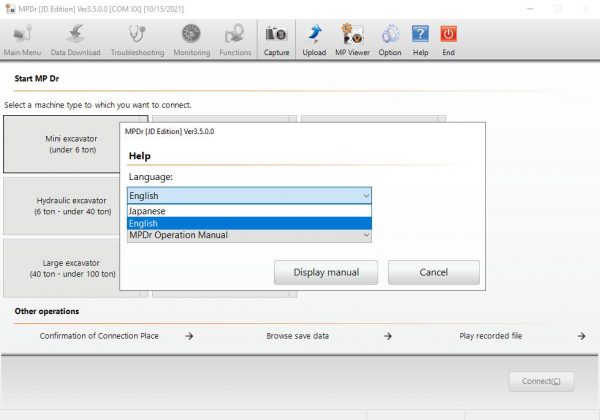This screenshot has height=420, width=600.
Task: Click the Display manual button
Action: (326, 272)
